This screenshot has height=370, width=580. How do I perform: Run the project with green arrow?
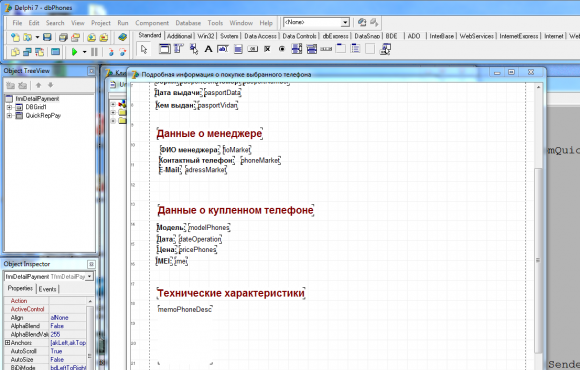[x=74, y=52]
